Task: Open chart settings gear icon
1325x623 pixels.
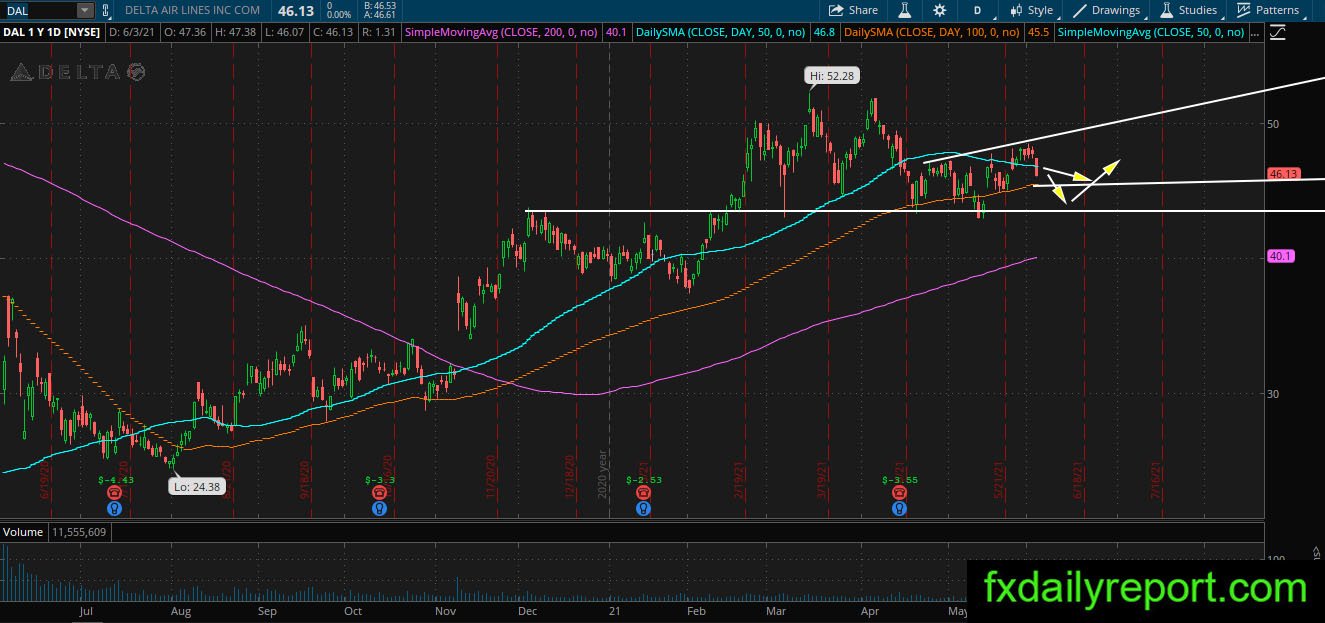Action: click(939, 10)
